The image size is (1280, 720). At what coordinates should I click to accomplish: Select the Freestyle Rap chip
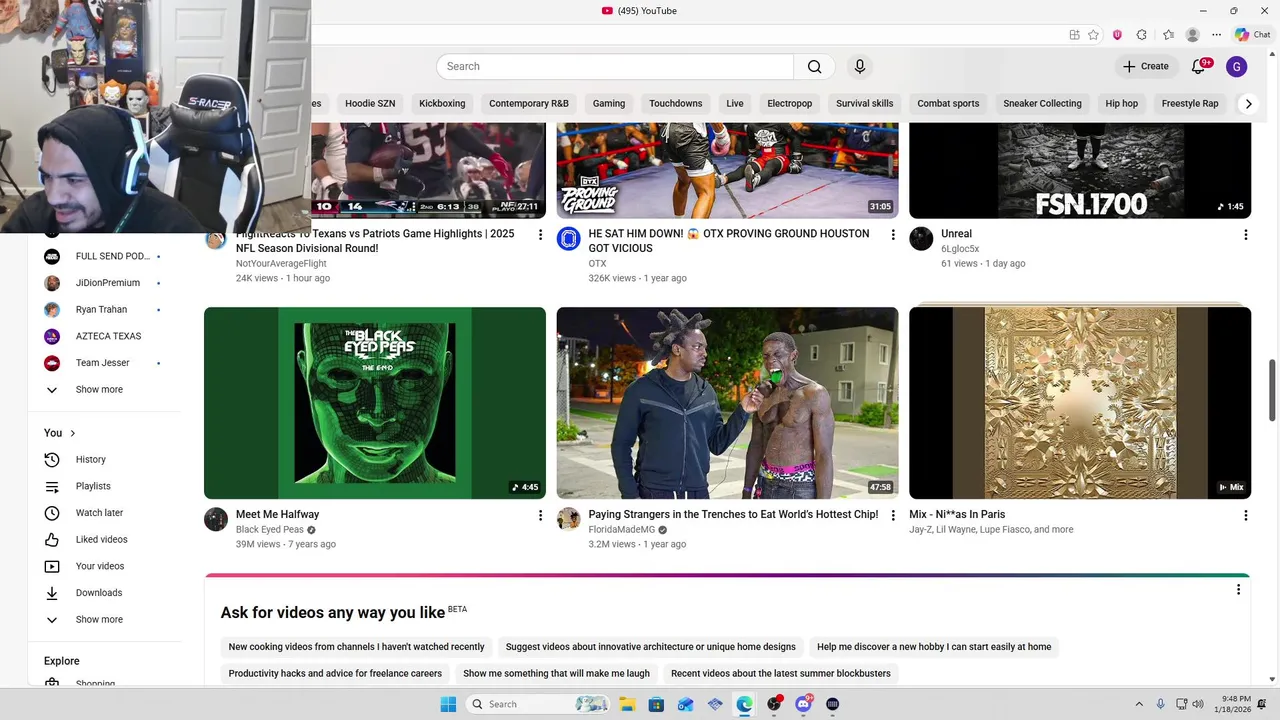coord(1190,104)
